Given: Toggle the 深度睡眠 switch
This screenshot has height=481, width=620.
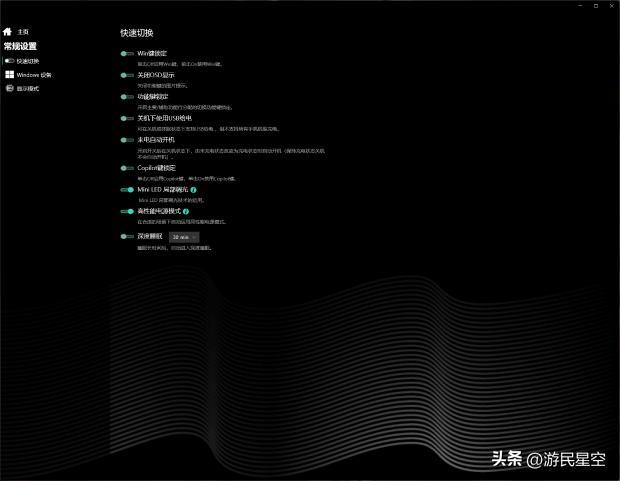Looking at the screenshot, I should (x=127, y=237).
